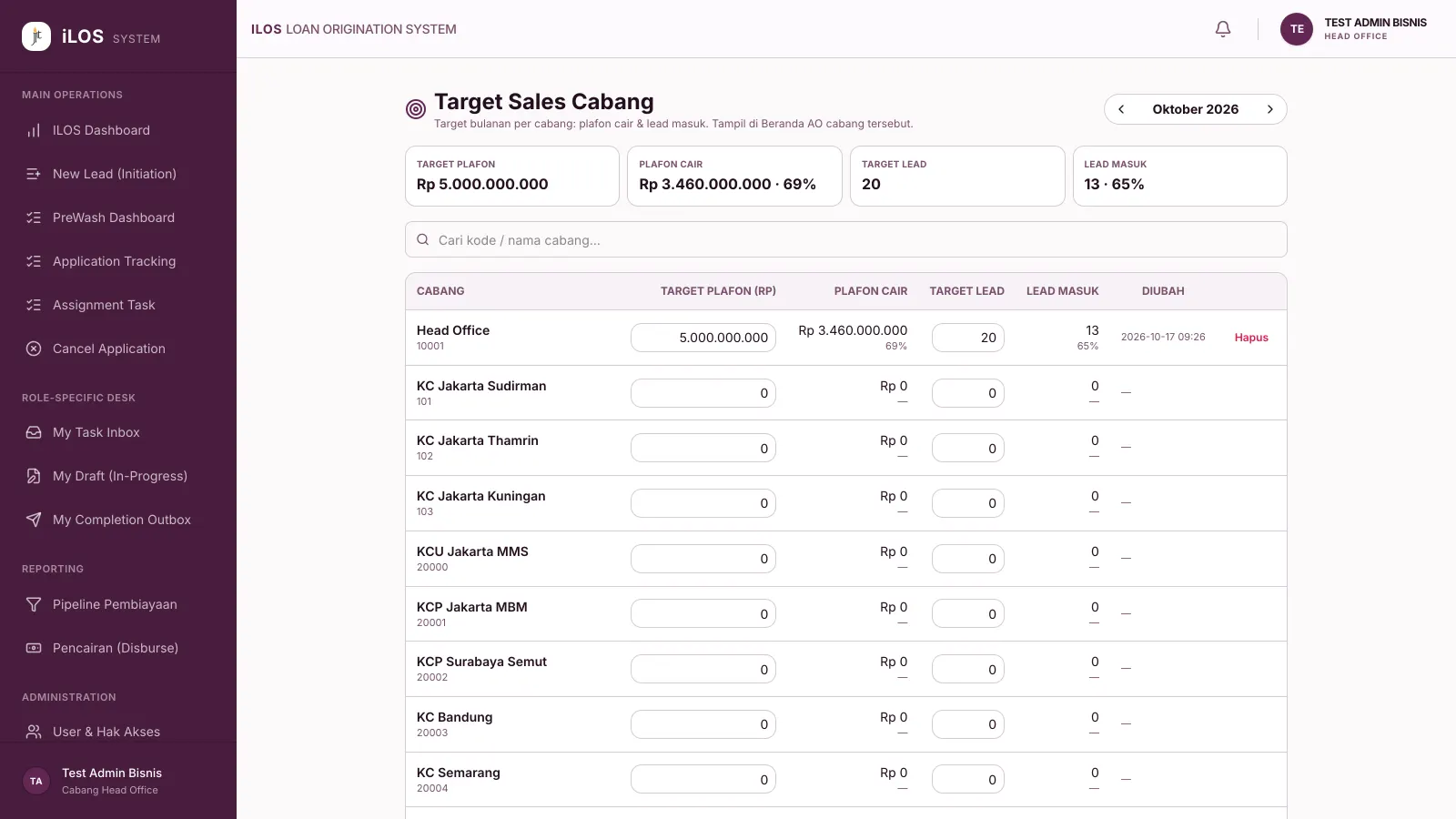Edit Head Office target plafon field
Viewport: 1456px width, 819px height.
[x=703, y=338]
